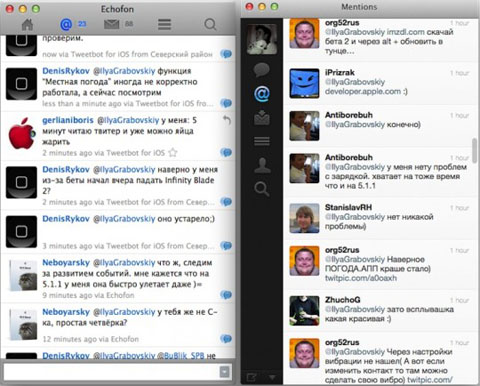Open the profile person icon in Mentions sidebar

point(262,165)
